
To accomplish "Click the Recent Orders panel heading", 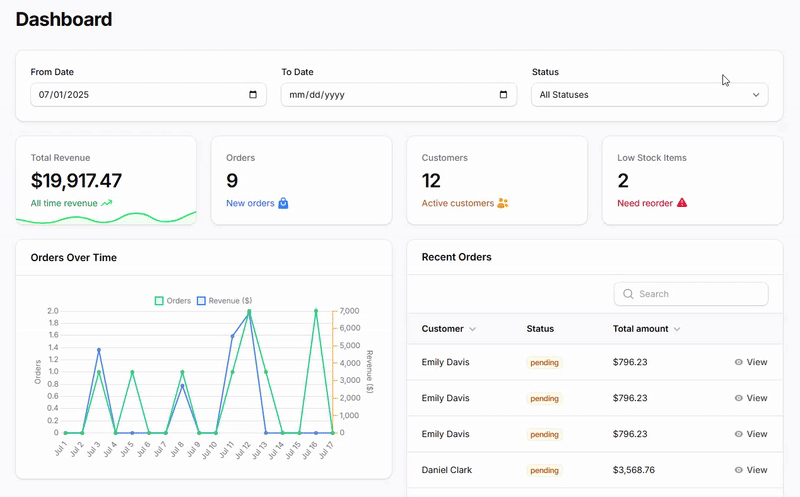I will click(456, 257).
